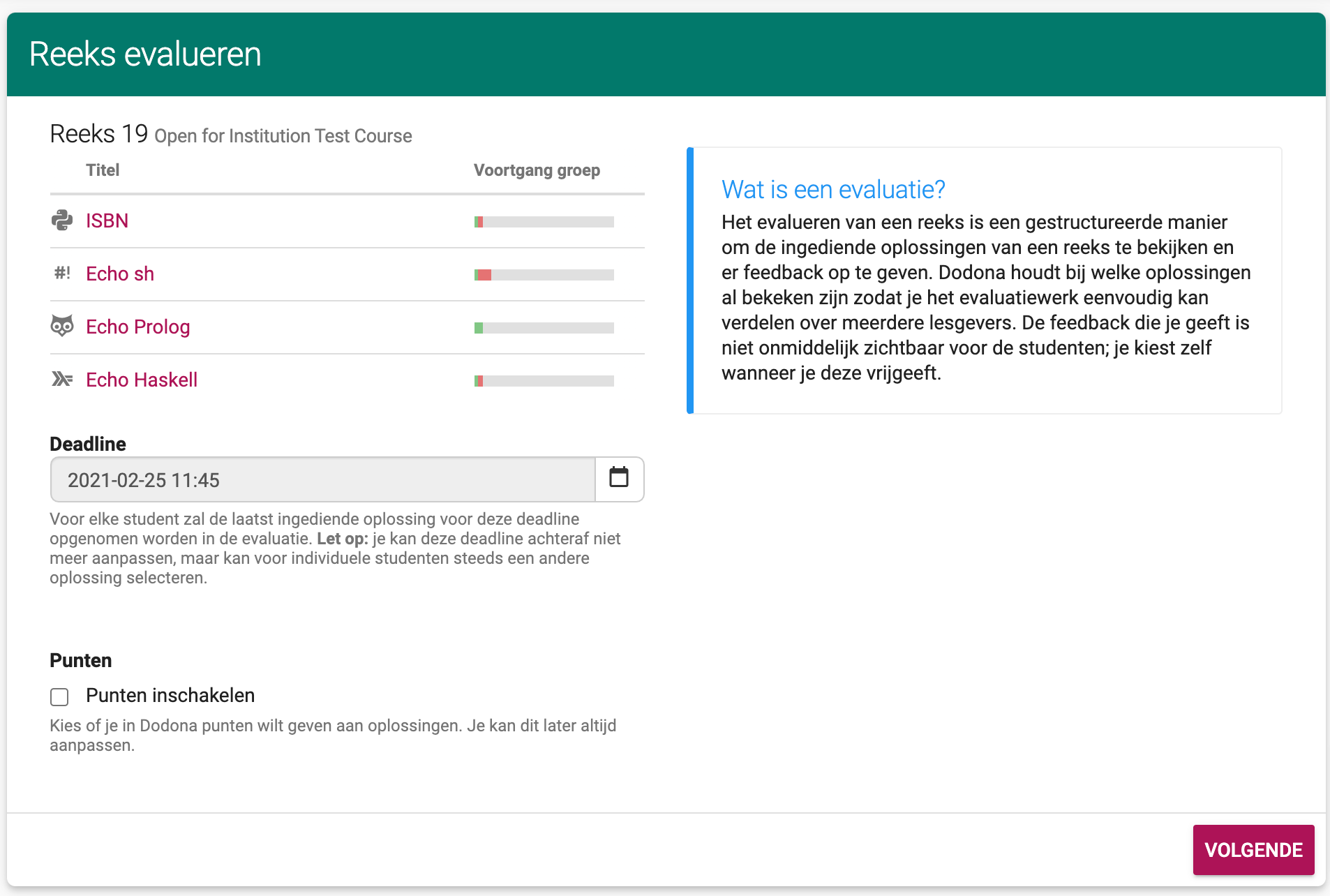1330x896 pixels.
Task: Click the Echo Prolog group progress bar
Action: (544, 328)
